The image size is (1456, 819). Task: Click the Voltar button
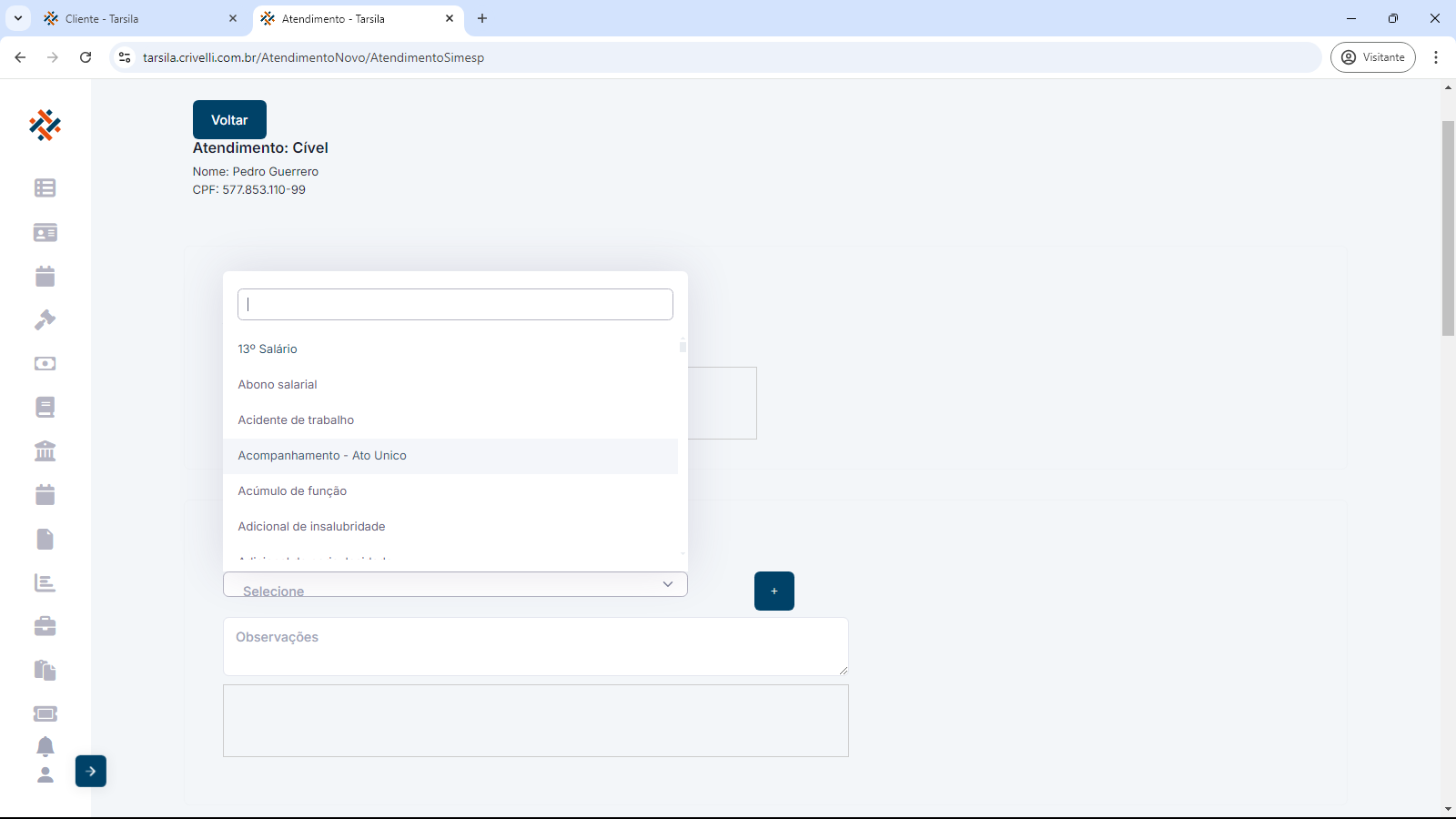point(229,120)
